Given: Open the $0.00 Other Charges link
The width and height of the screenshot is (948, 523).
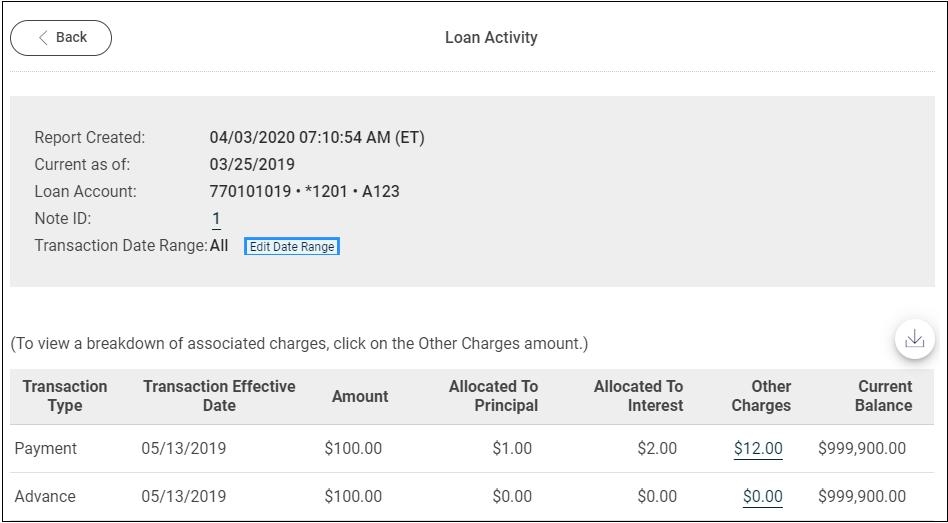Looking at the screenshot, I should click(762, 497).
